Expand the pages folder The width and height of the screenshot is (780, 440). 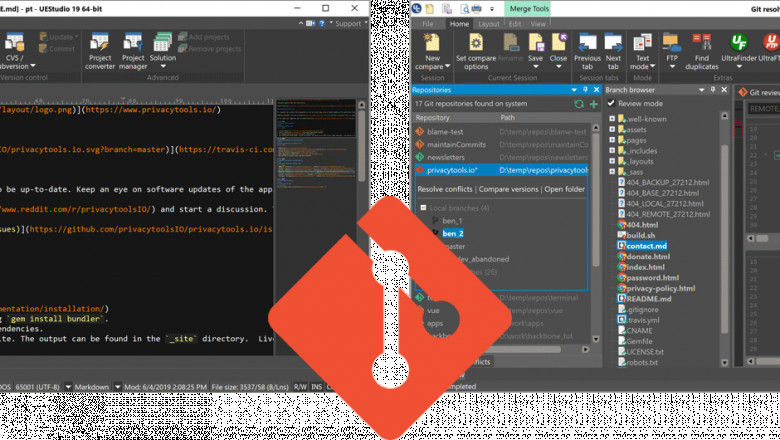(x=612, y=140)
